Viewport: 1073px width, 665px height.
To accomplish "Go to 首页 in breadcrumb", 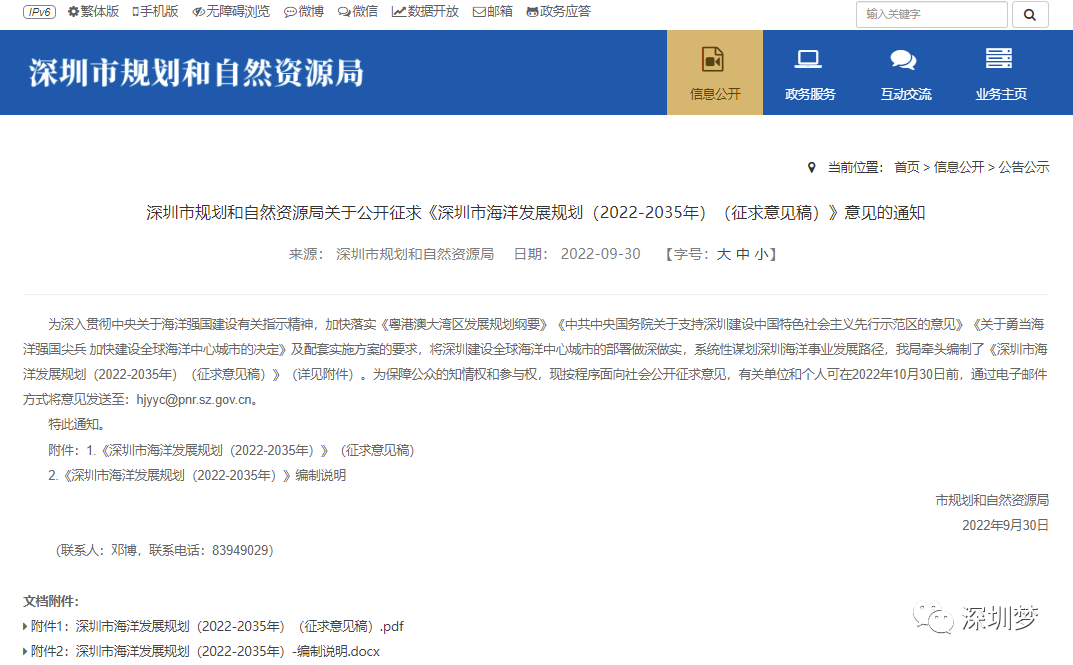I will tap(907, 167).
